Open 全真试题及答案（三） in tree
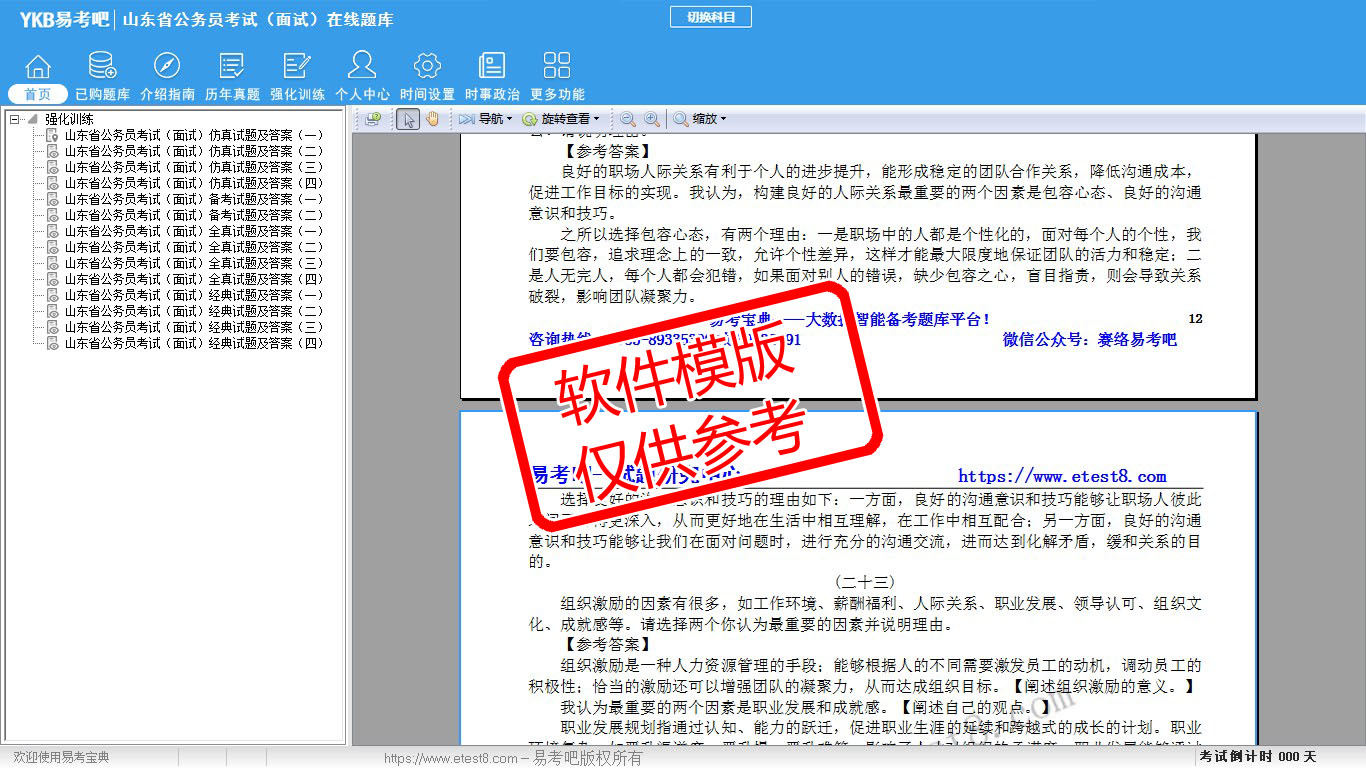The height and width of the screenshot is (768, 1366). 194,263
